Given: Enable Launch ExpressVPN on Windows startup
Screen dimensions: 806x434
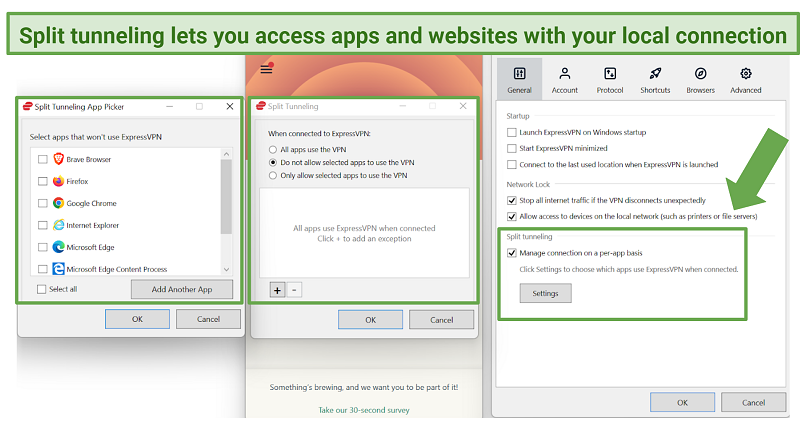Looking at the screenshot, I should pos(511,132).
